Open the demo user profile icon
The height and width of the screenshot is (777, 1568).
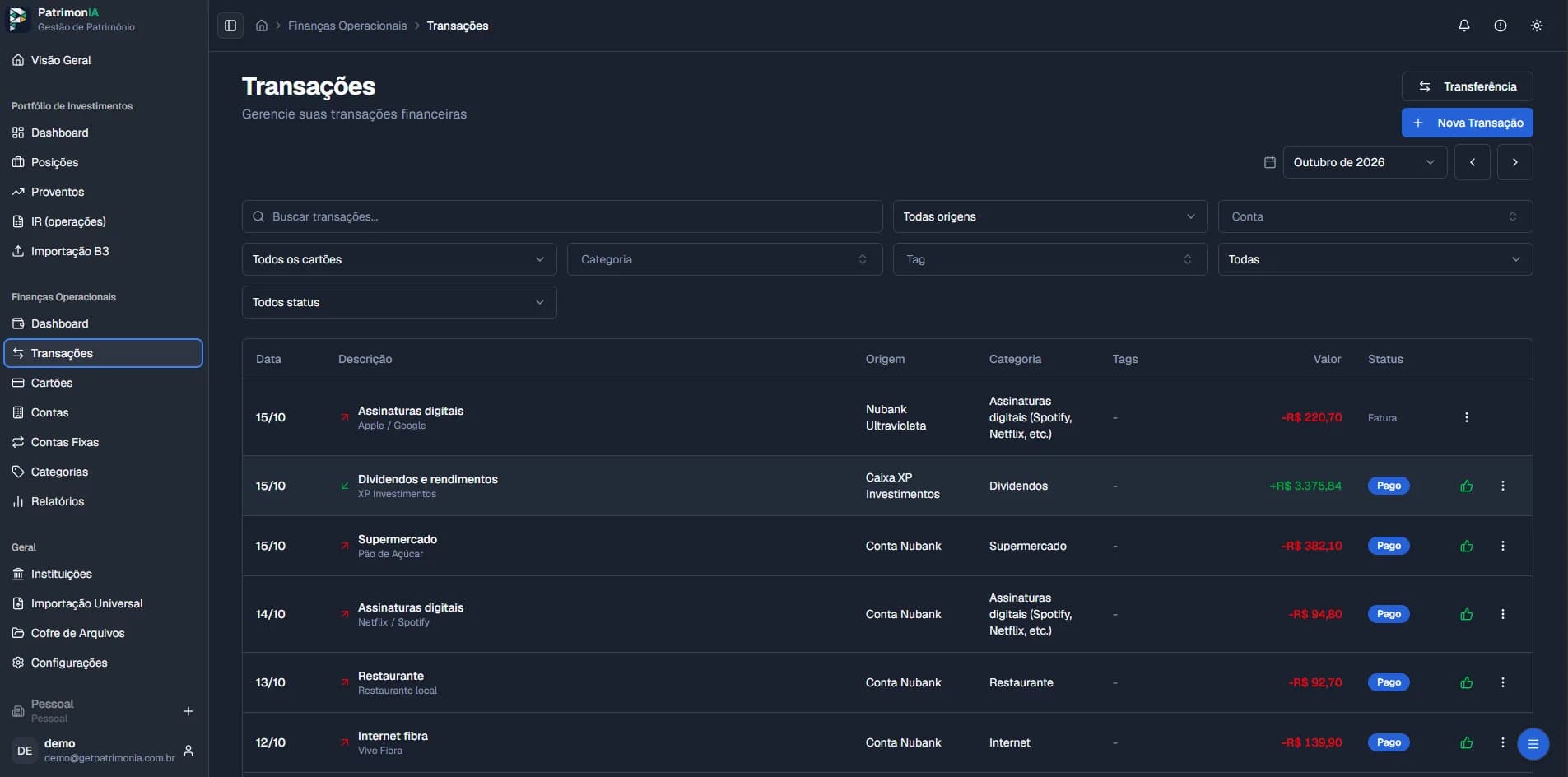tap(188, 751)
